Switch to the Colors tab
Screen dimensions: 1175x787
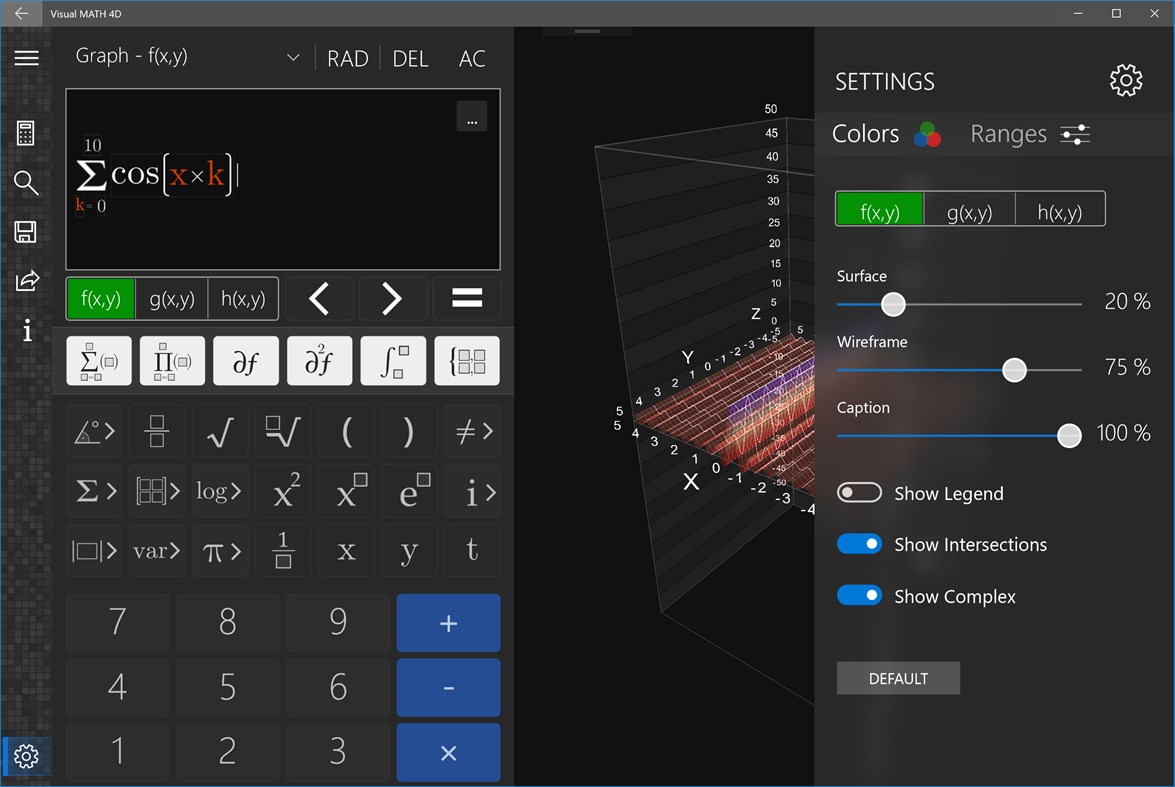pyautogui.click(x=886, y=134)
